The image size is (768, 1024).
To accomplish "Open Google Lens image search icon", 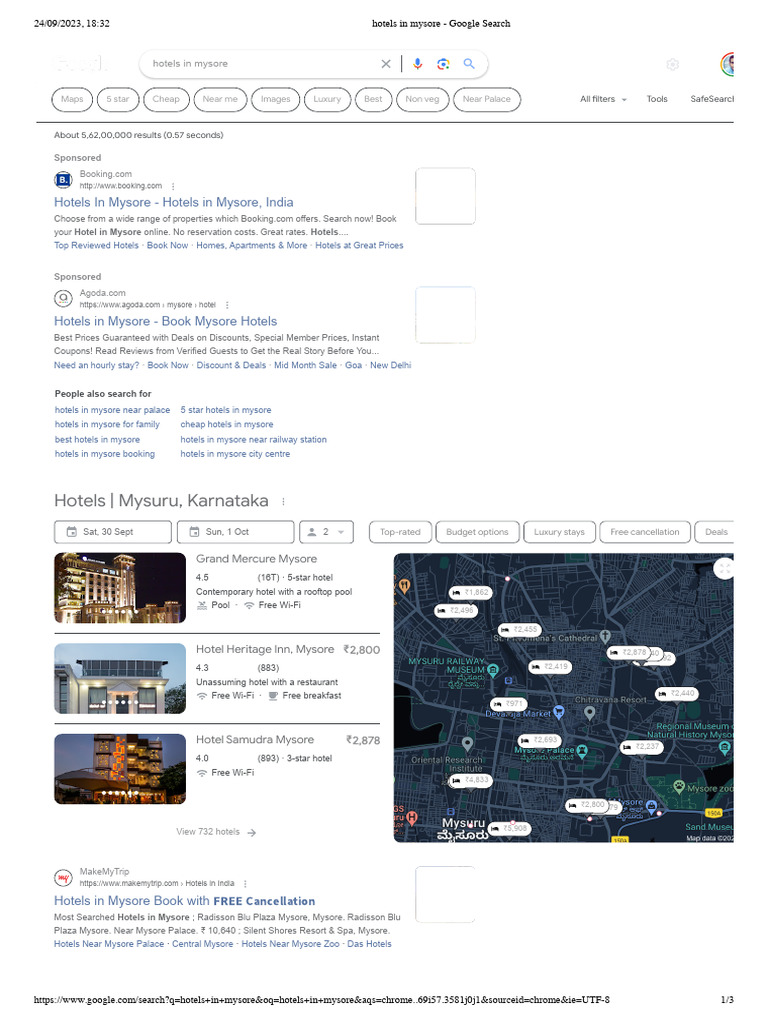I will pyautogui.click(x=443, y=64).
